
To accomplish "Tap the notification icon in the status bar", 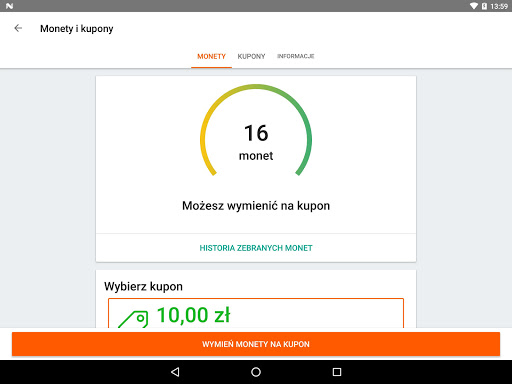I will [9, 6].
